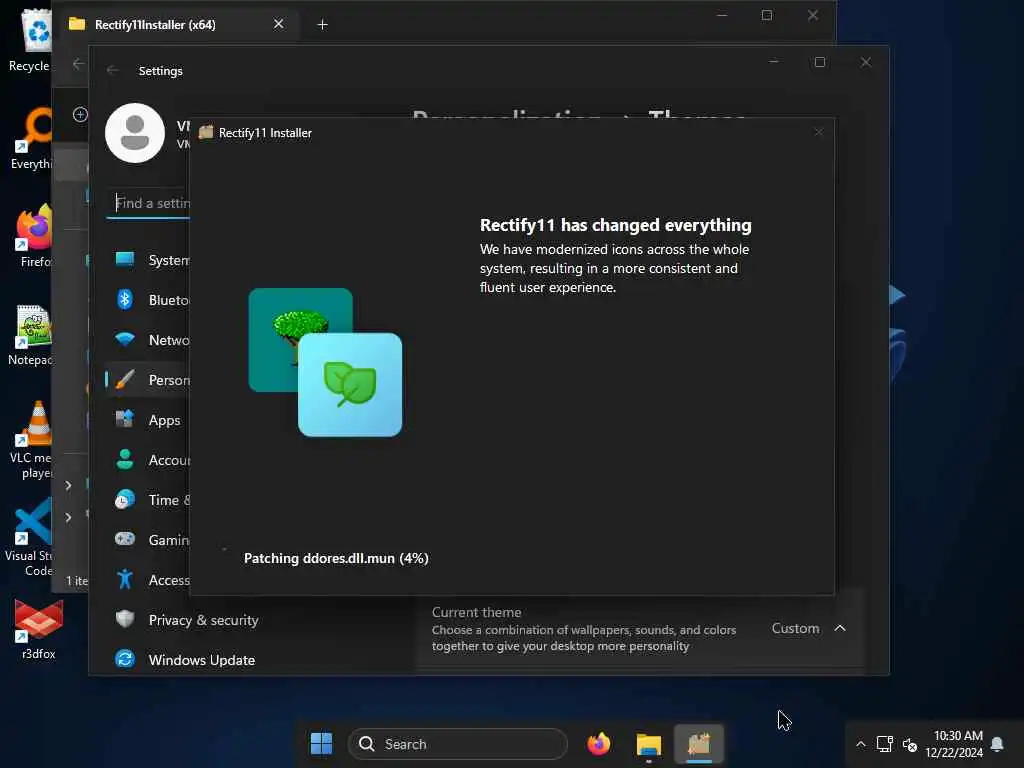Open the VLC media player shortcut
Viewport: 1024px width, 768px height.
[x=31, y=440]
